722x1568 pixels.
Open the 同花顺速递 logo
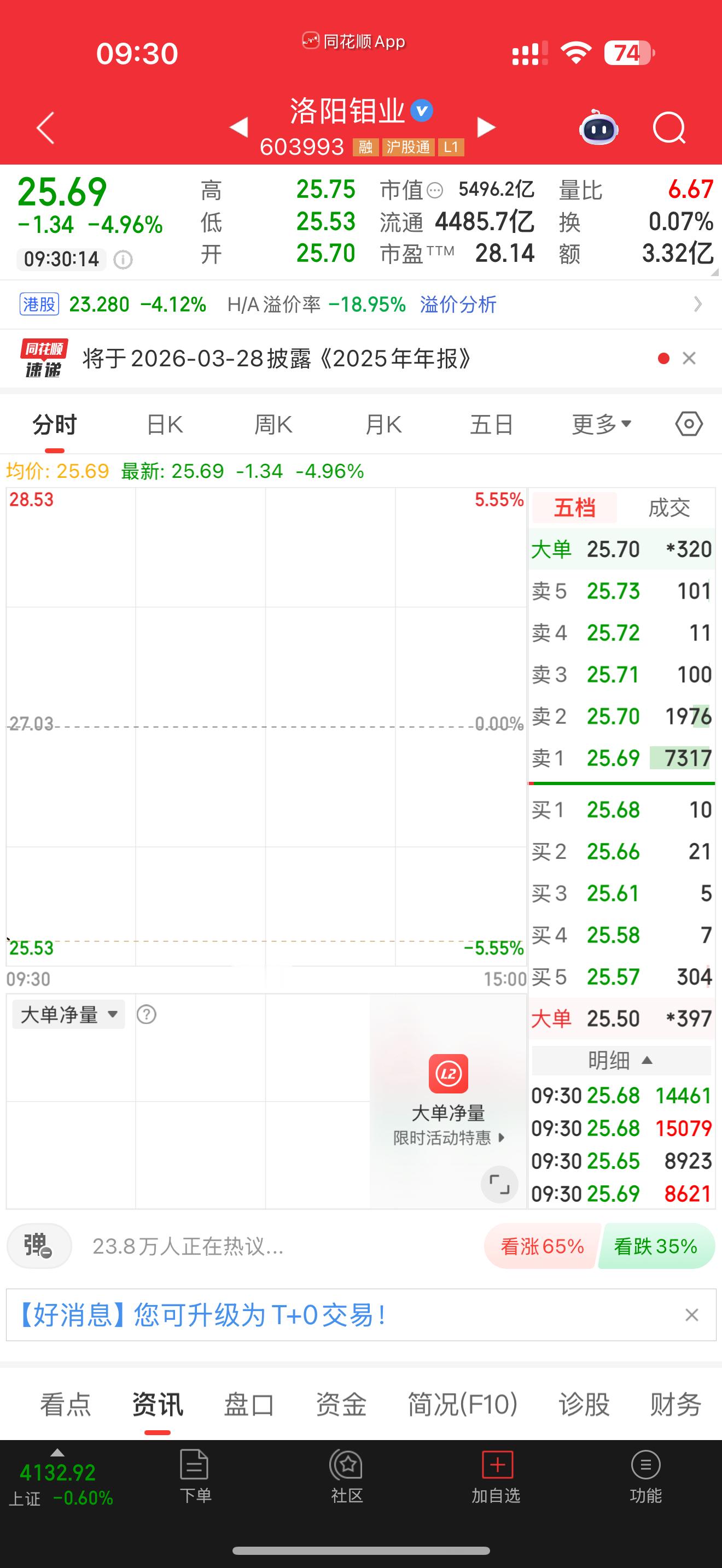coord(43,359)
